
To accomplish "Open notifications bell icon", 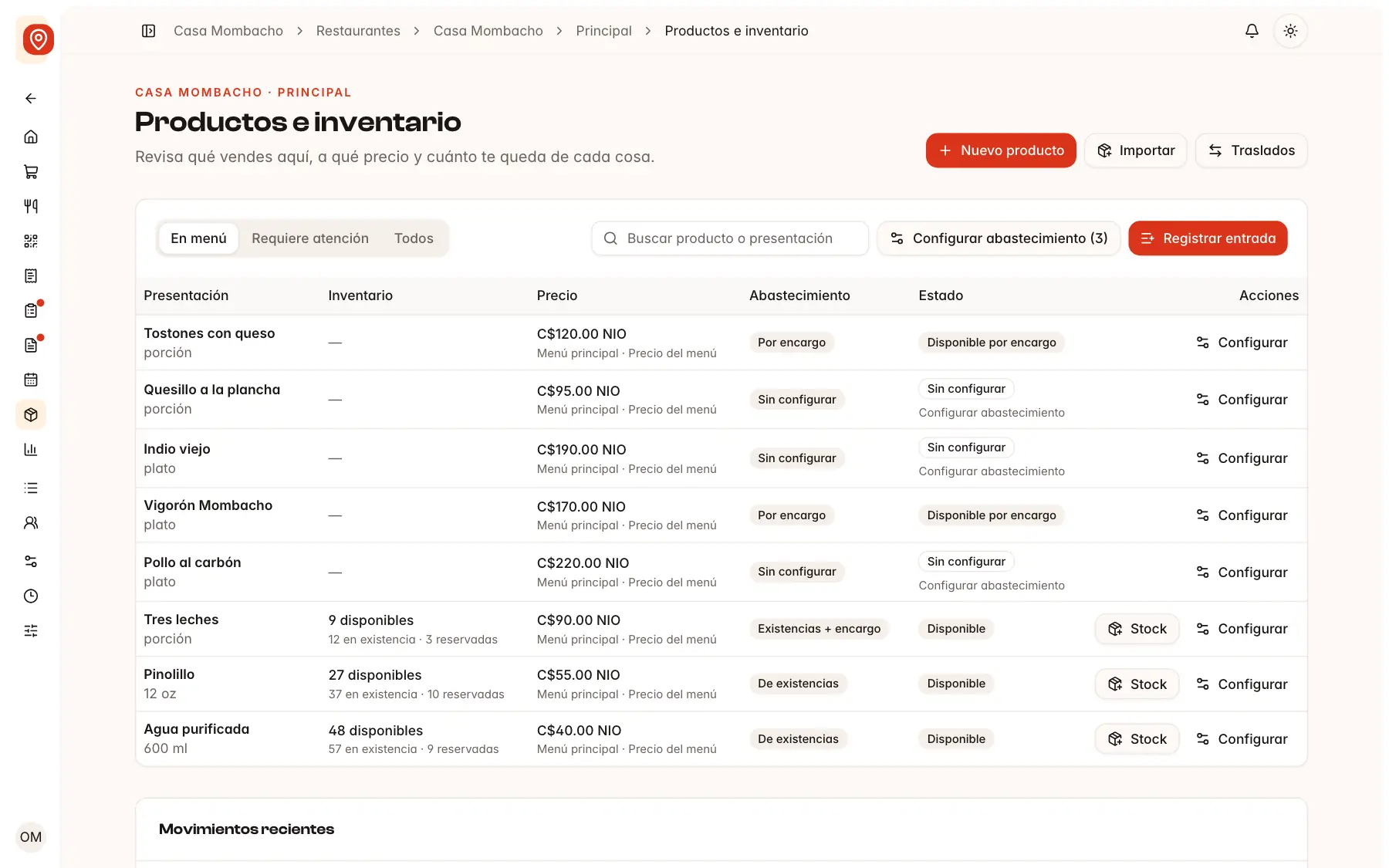I will click(1252, 31).
